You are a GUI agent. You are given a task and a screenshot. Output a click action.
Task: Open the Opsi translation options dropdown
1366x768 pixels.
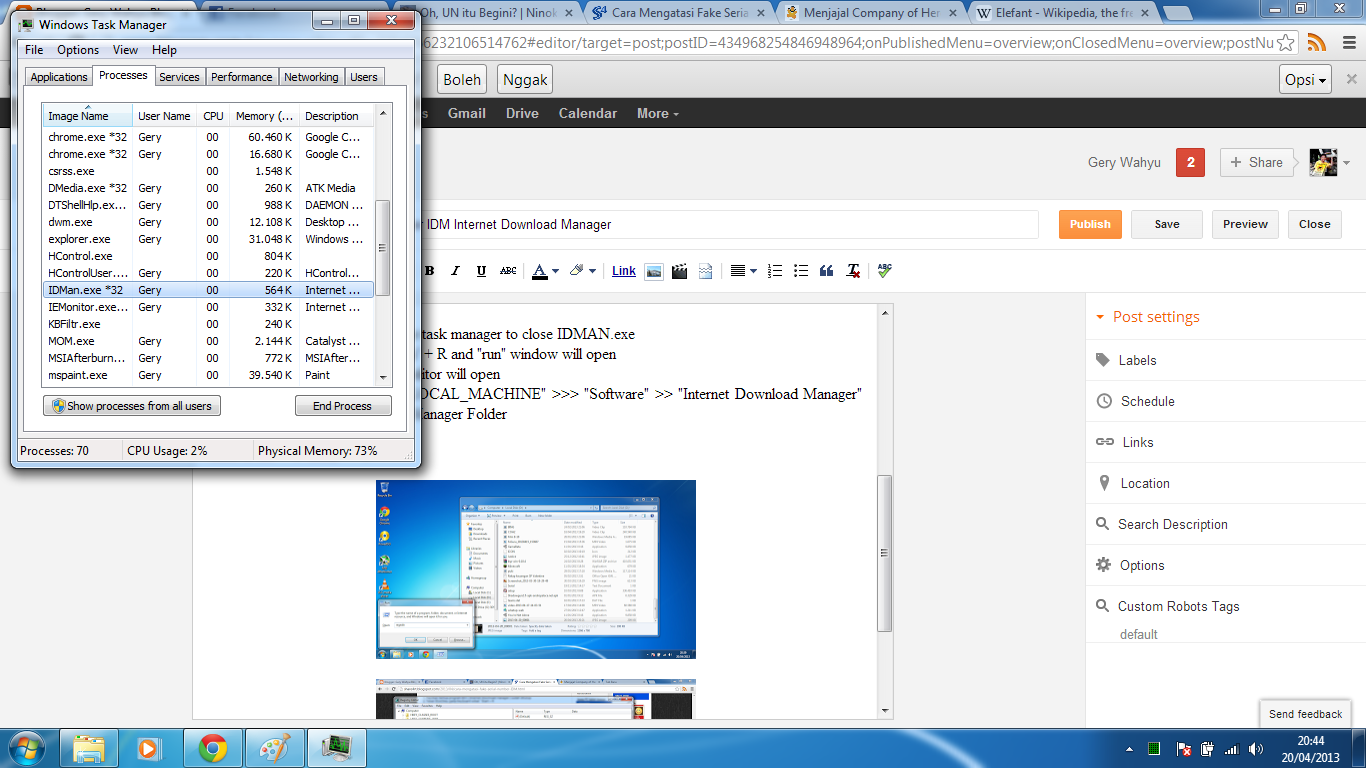(x=1305, y=80)
